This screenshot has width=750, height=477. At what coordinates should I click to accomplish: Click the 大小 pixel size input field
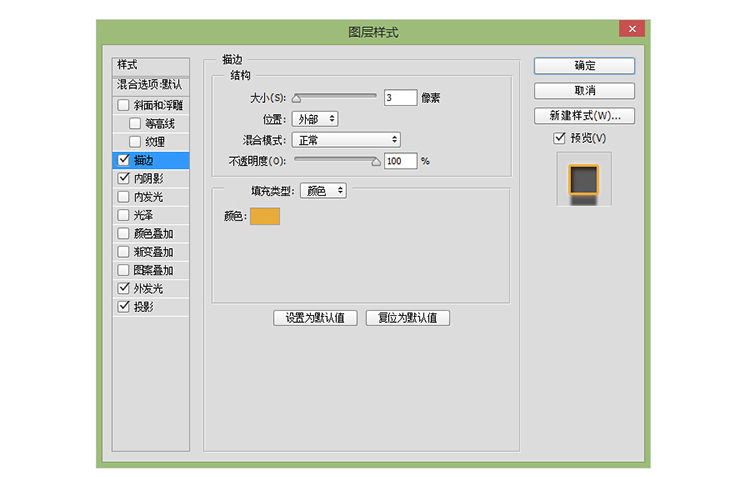[x=400, y=98]
